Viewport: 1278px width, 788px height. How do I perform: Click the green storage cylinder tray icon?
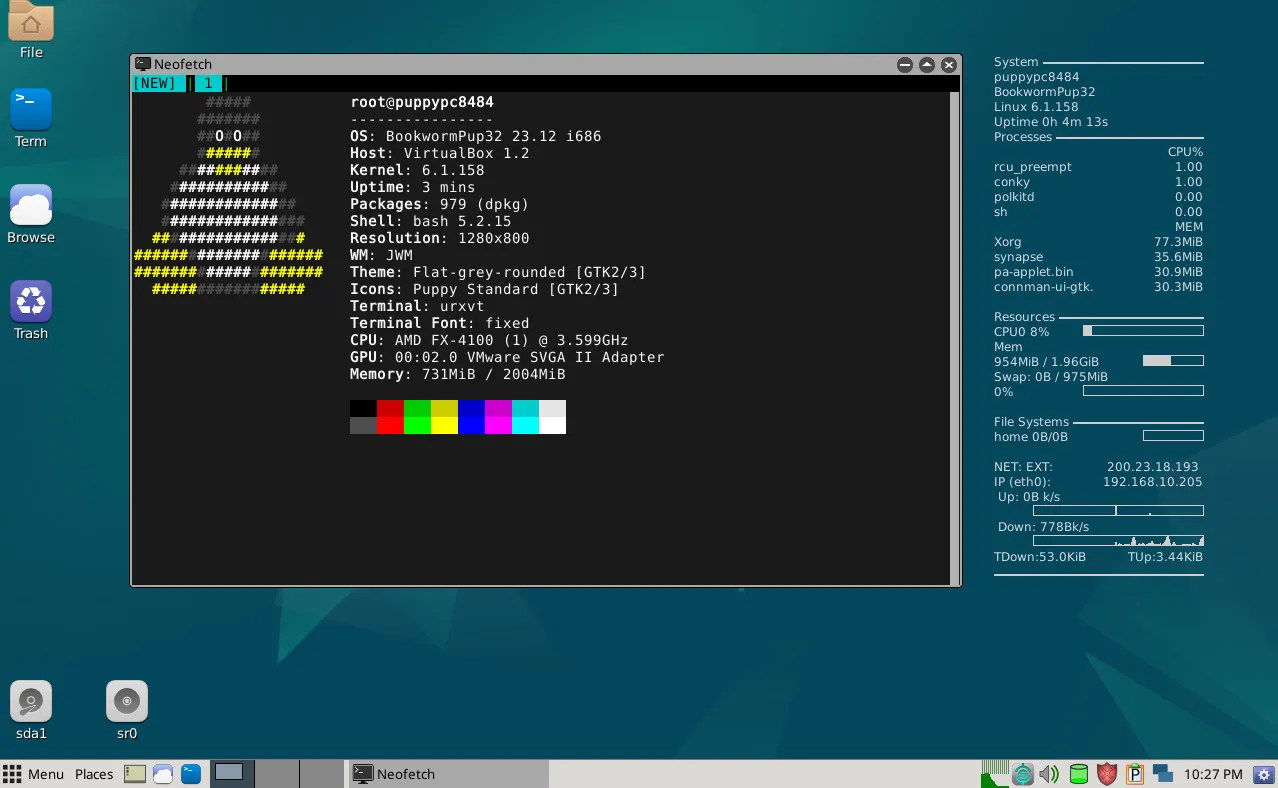tap(1078, 774)
